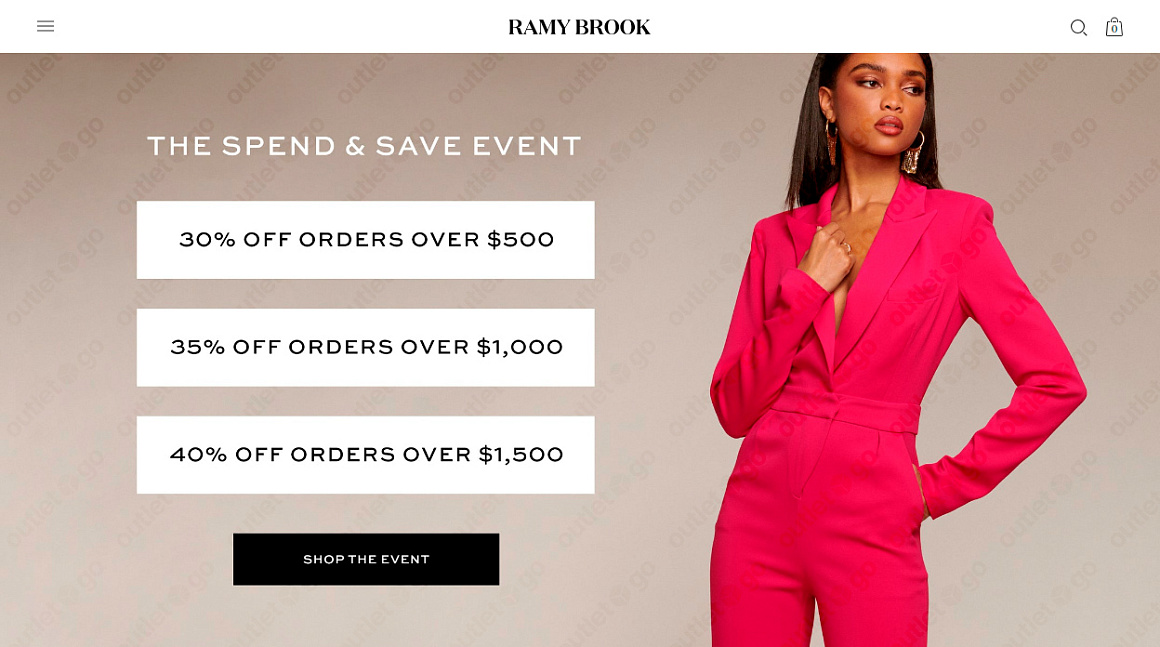Open the search magnifier icon
The height and width of the screenshot is (647, 1160).
click(x=1079, y=28)
